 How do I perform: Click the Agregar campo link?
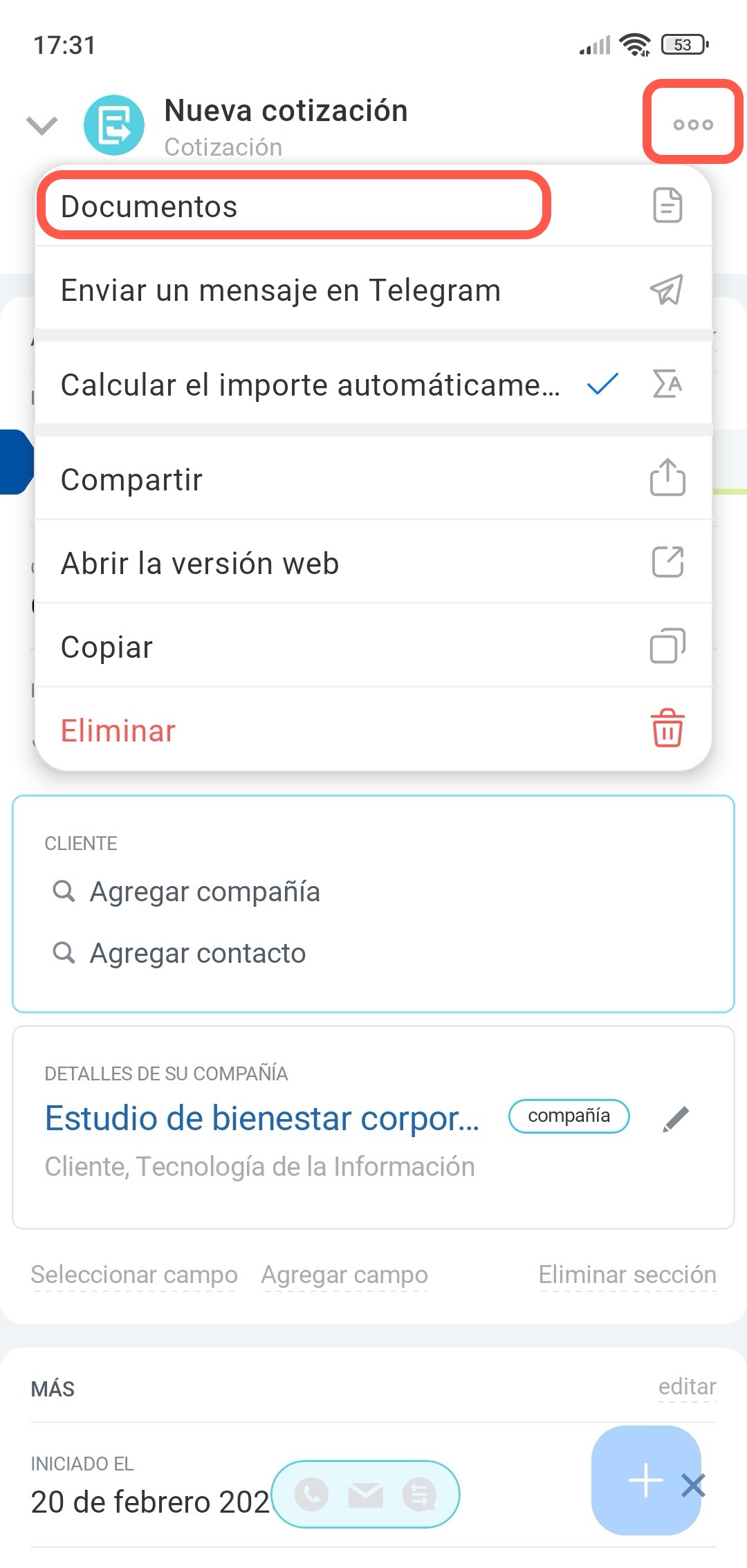point(344,1274)
